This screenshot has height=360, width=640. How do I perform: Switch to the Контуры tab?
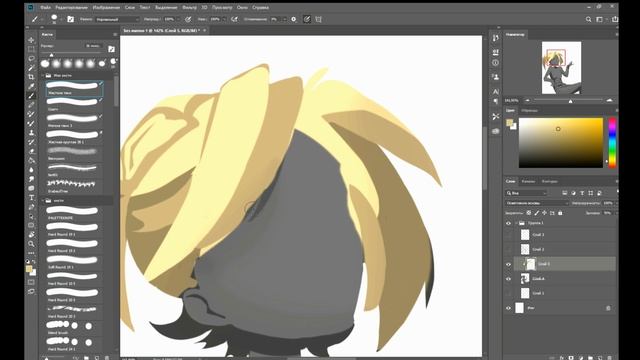pos(549,181)
